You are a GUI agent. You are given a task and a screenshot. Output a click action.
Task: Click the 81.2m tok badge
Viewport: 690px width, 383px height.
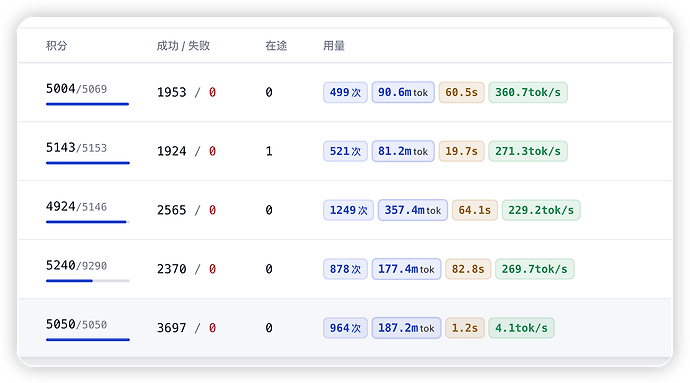[x=403, y=151]
